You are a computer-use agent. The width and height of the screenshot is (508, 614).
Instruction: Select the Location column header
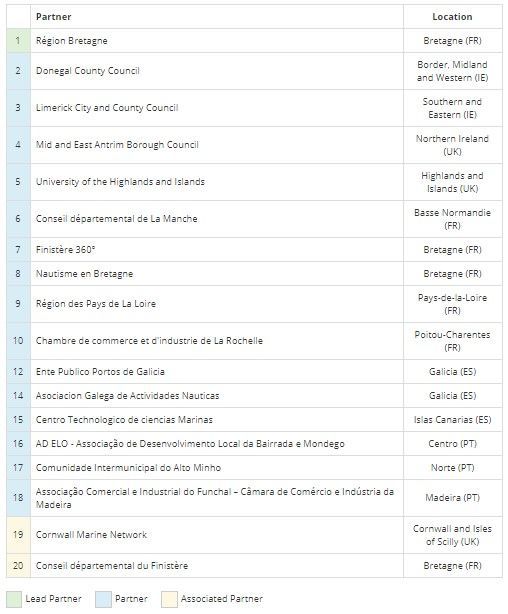point(452,17)
